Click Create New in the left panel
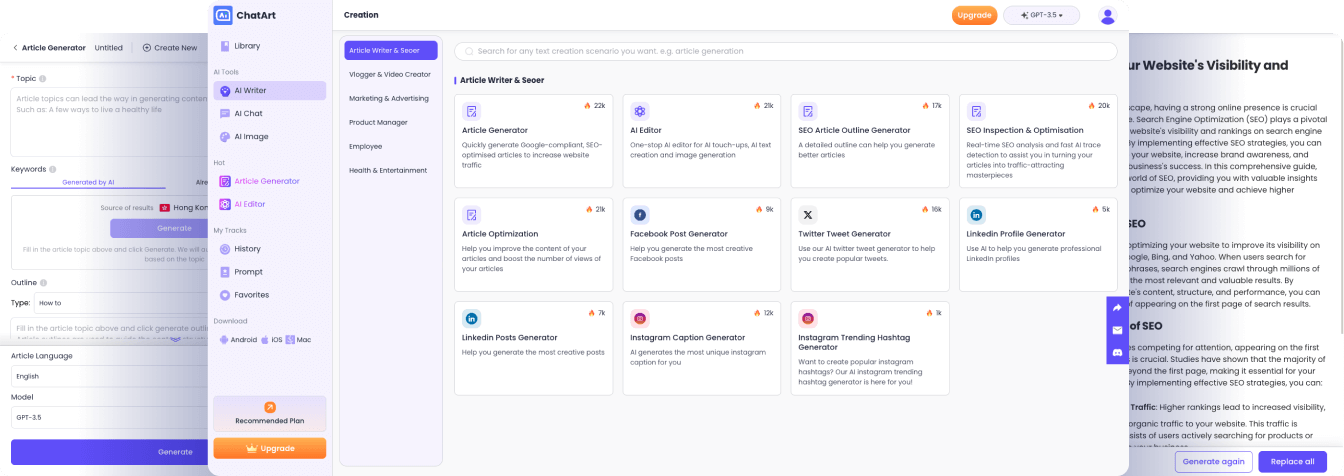Viewport: 1344px width, 476px height. (169, 47)
